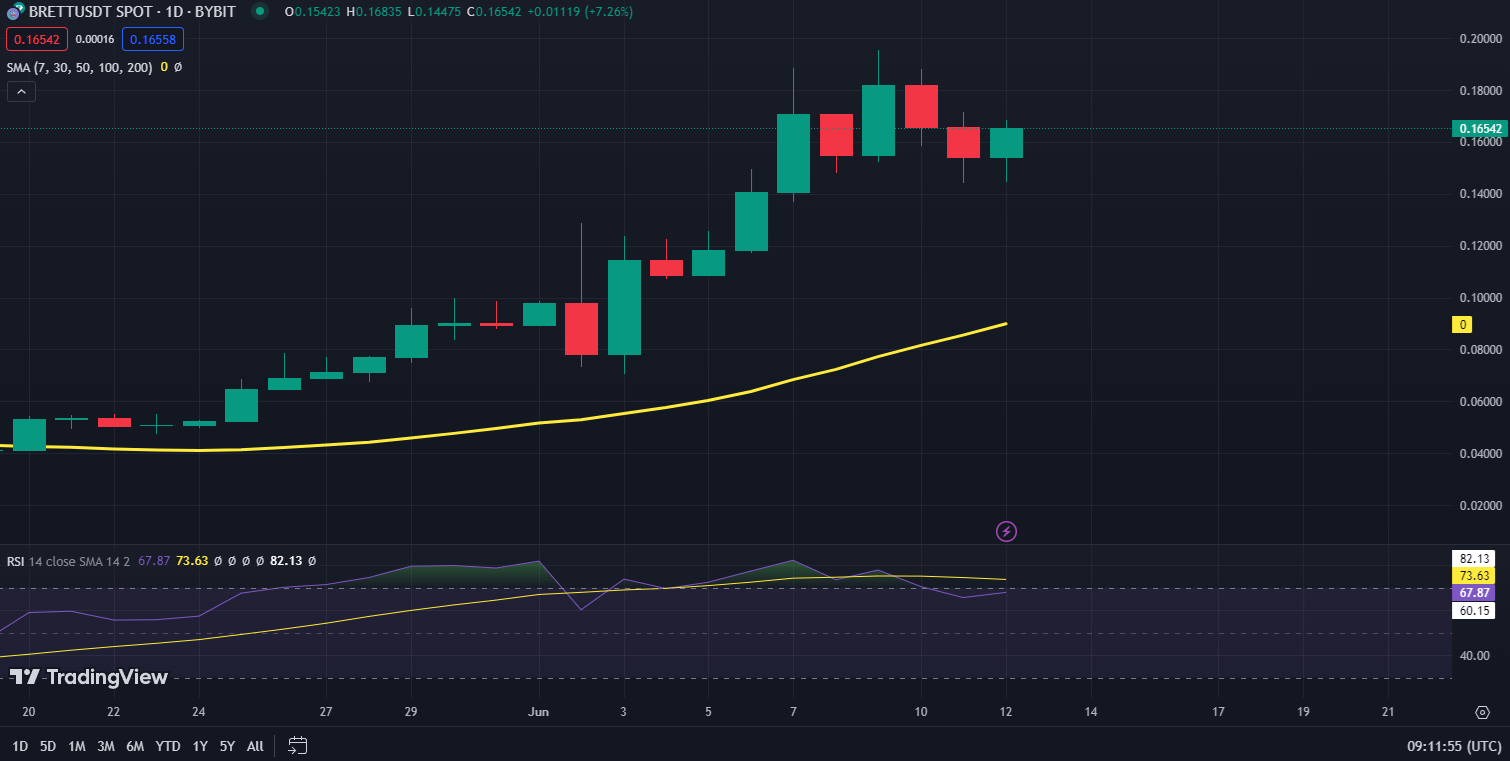This screenshot has height=761, width=1510.
Task: Click the yellow 73.63 in RSI legend
Action: pos(192,561)
